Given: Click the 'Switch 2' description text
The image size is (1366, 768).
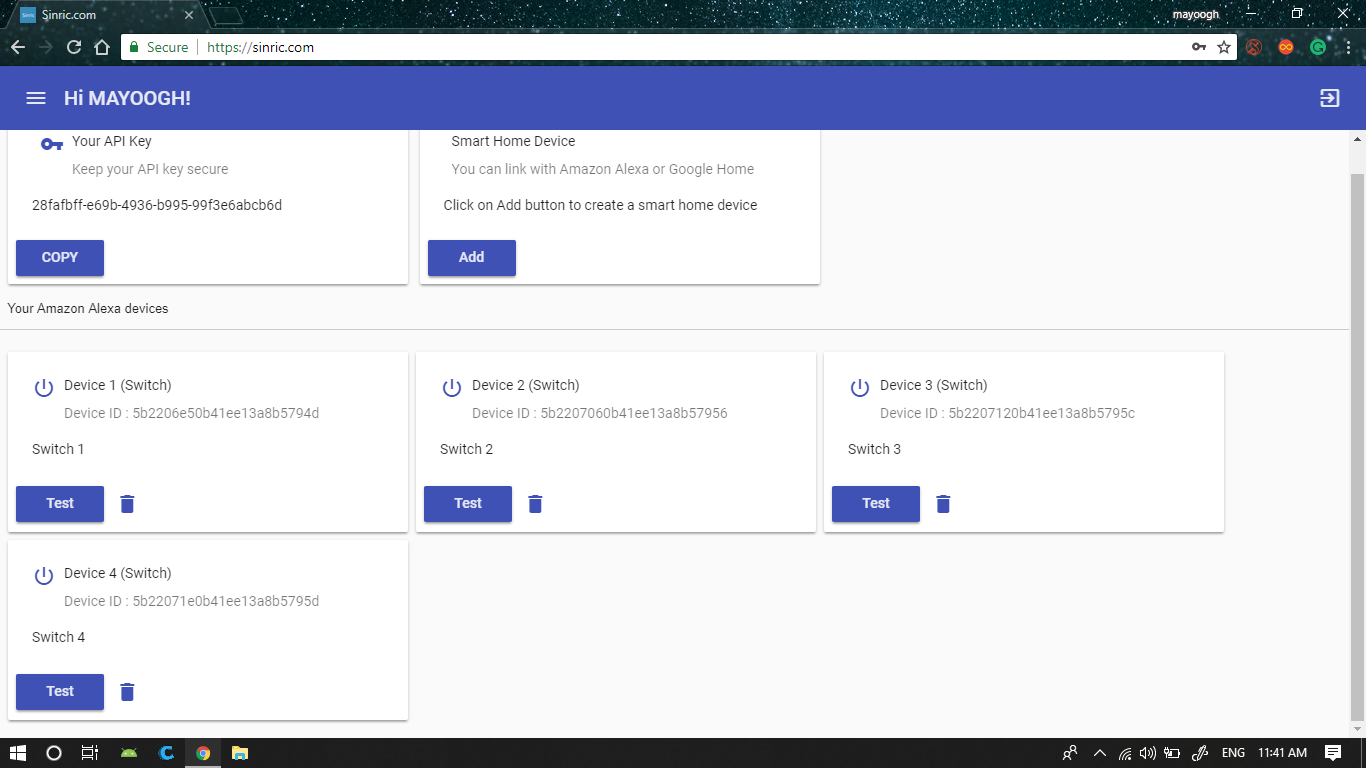Looking at the screenshot, I should pyautogui.click(x=467, y=449).
